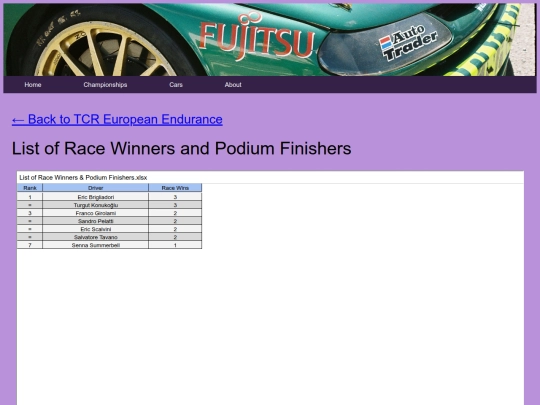Click the rank cell for Salvatore Tavano

coord(30,237)
